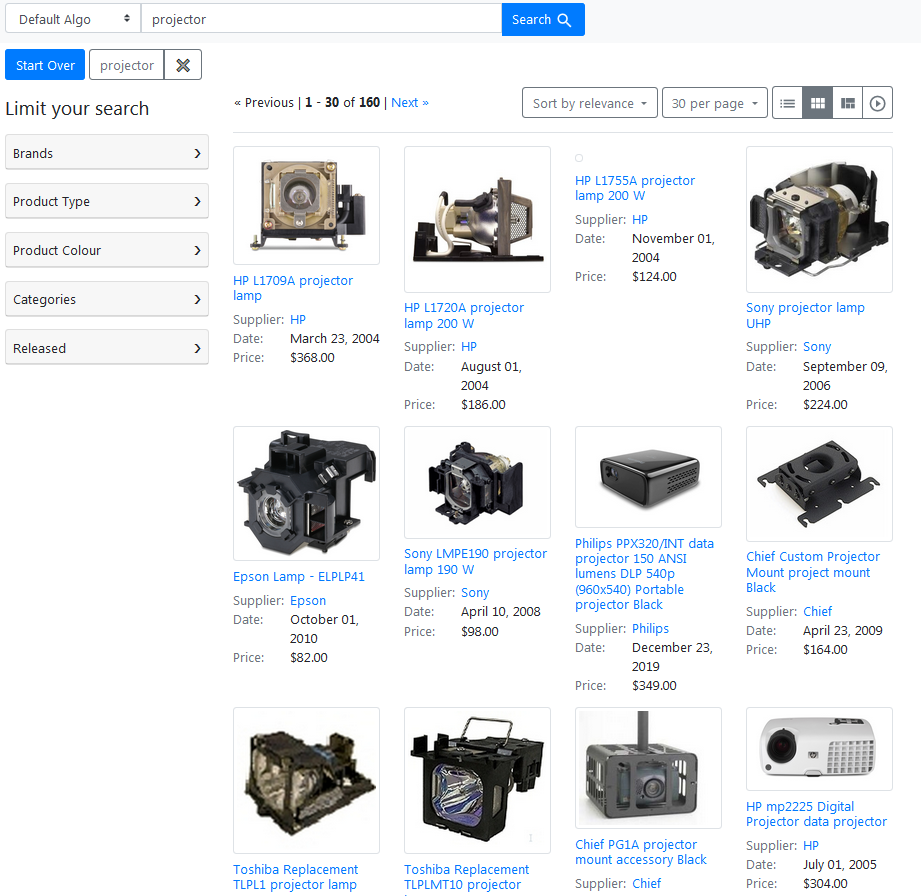
Task: Expand the Product Colour facet
Action: (x=107, y=250)
